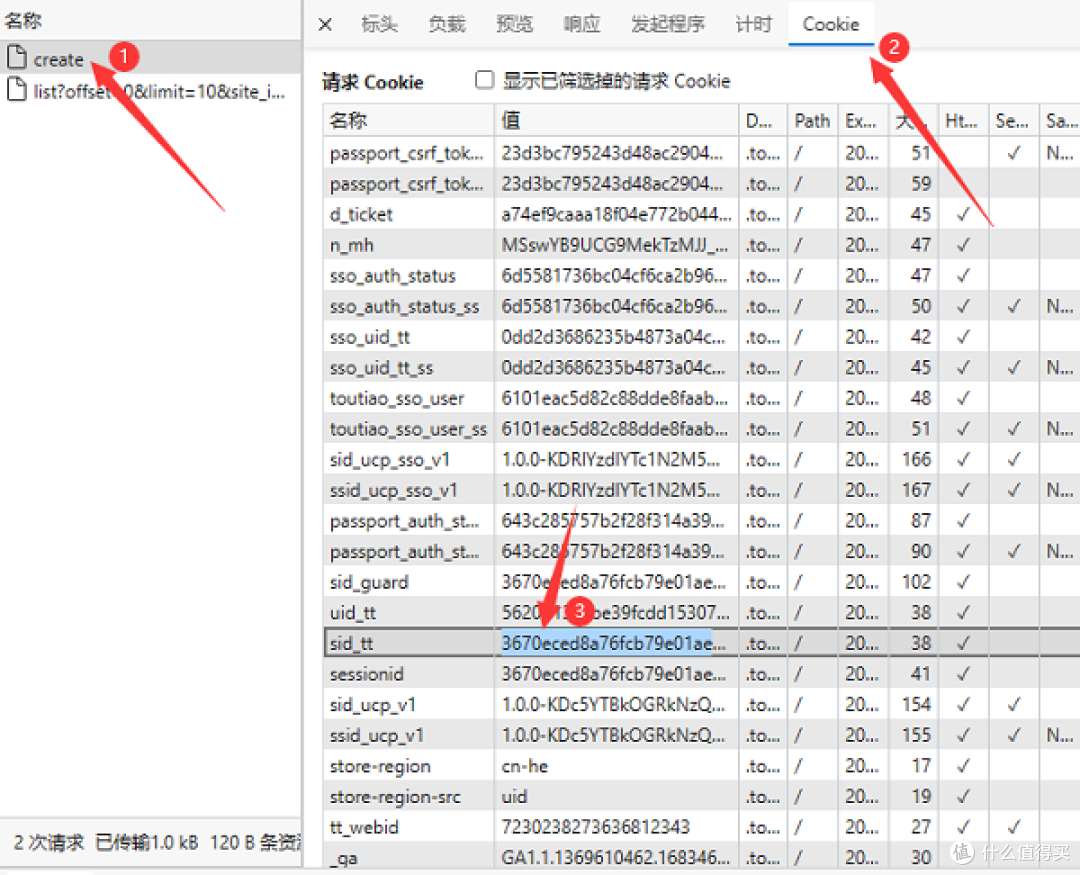This screenshot has width=1080, height=875.
Task: Select the Cookie tab
Action: pos(831,24)
